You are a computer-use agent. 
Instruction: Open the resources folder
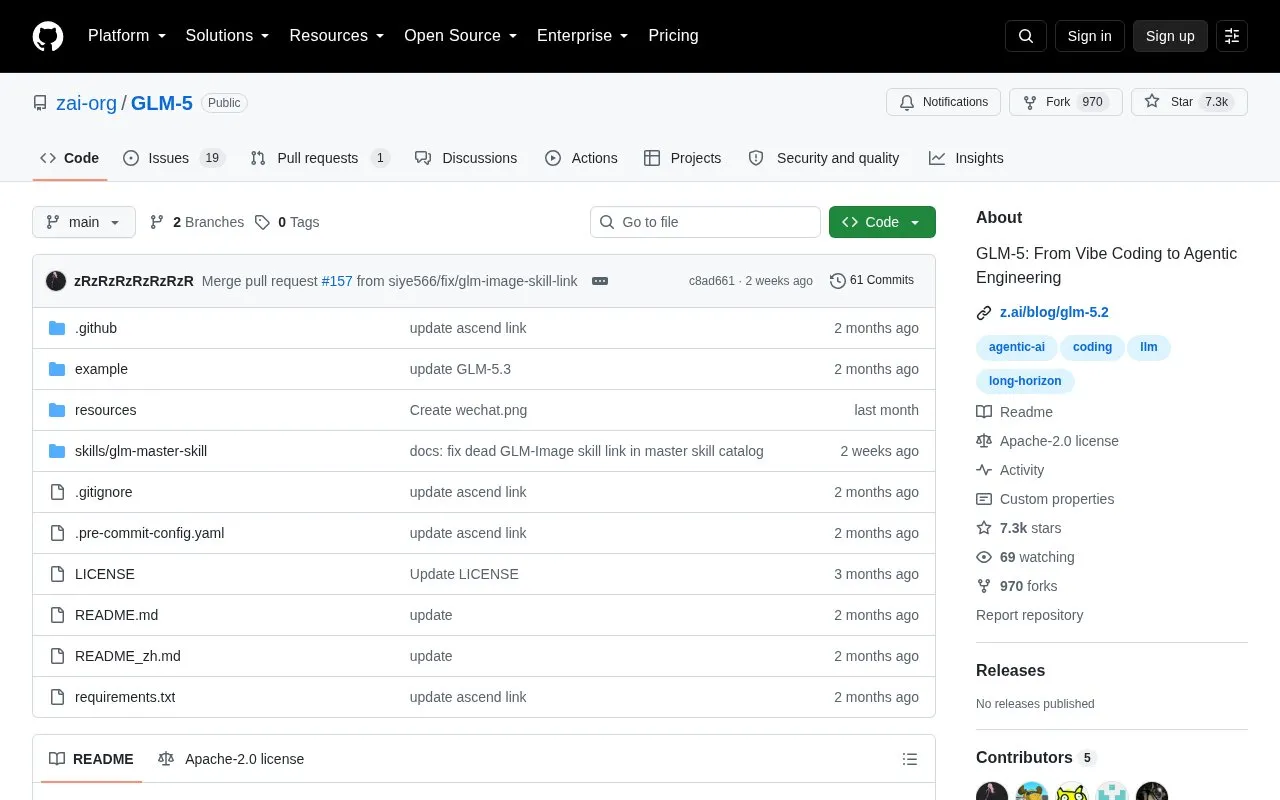105,410
